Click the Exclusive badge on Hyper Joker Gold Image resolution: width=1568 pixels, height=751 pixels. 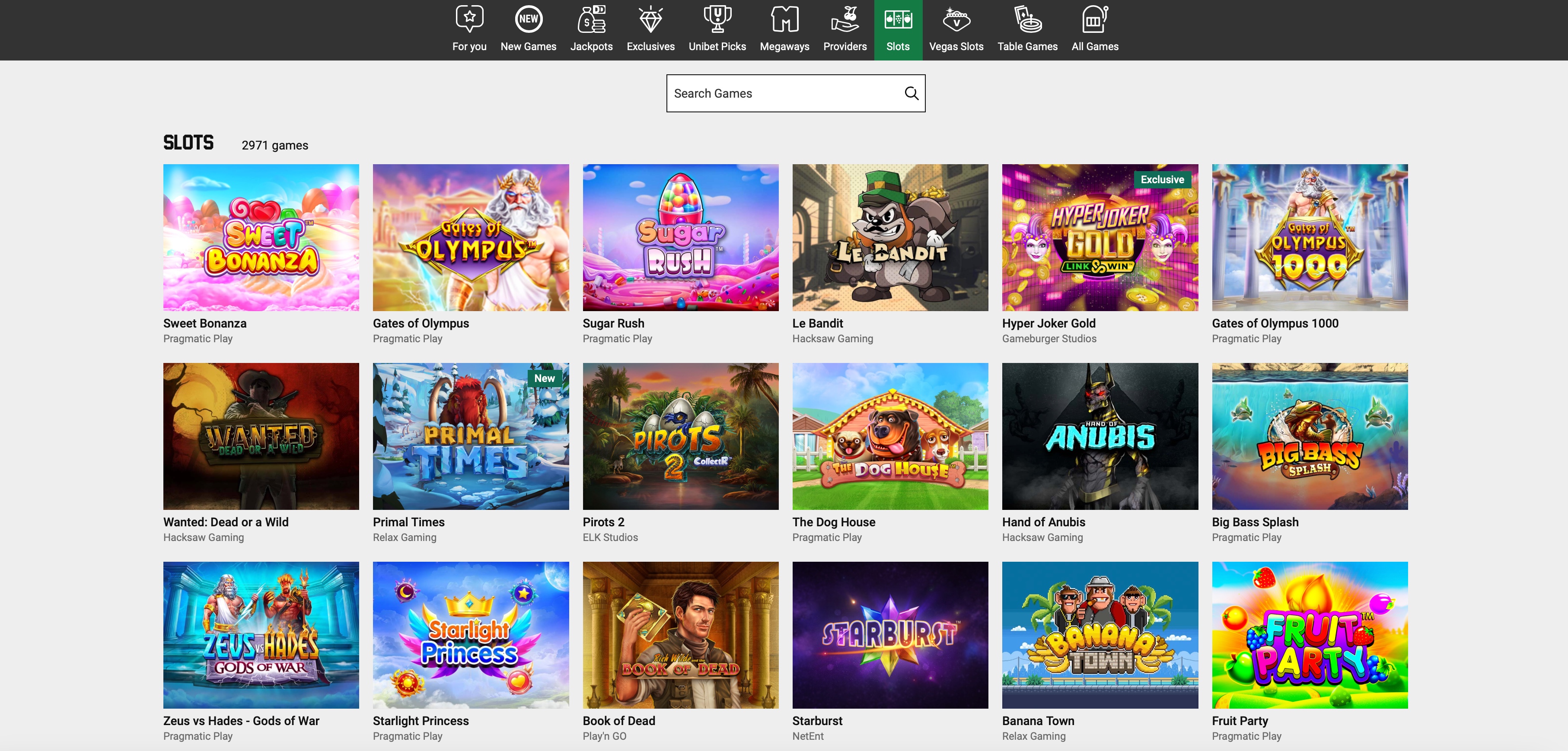coord(1162,179)
